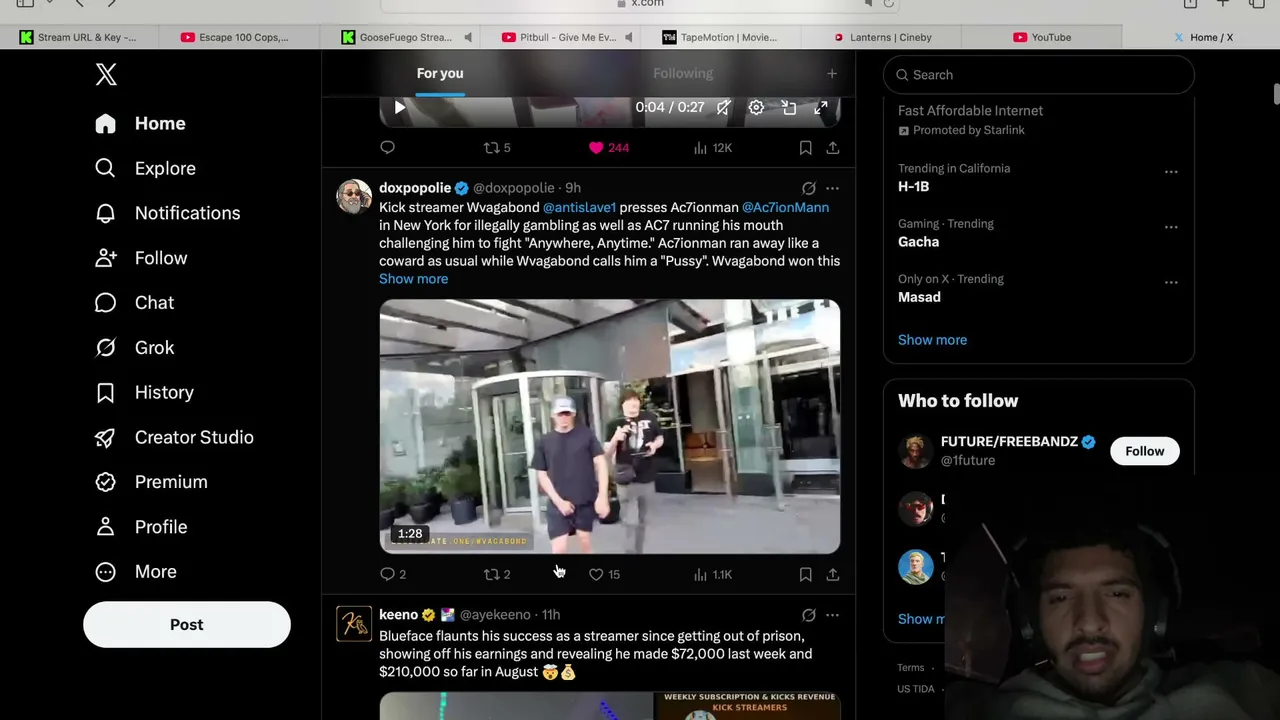Open the @antislave1 mention link
The image size is (1280, 720).
[579, 208]
